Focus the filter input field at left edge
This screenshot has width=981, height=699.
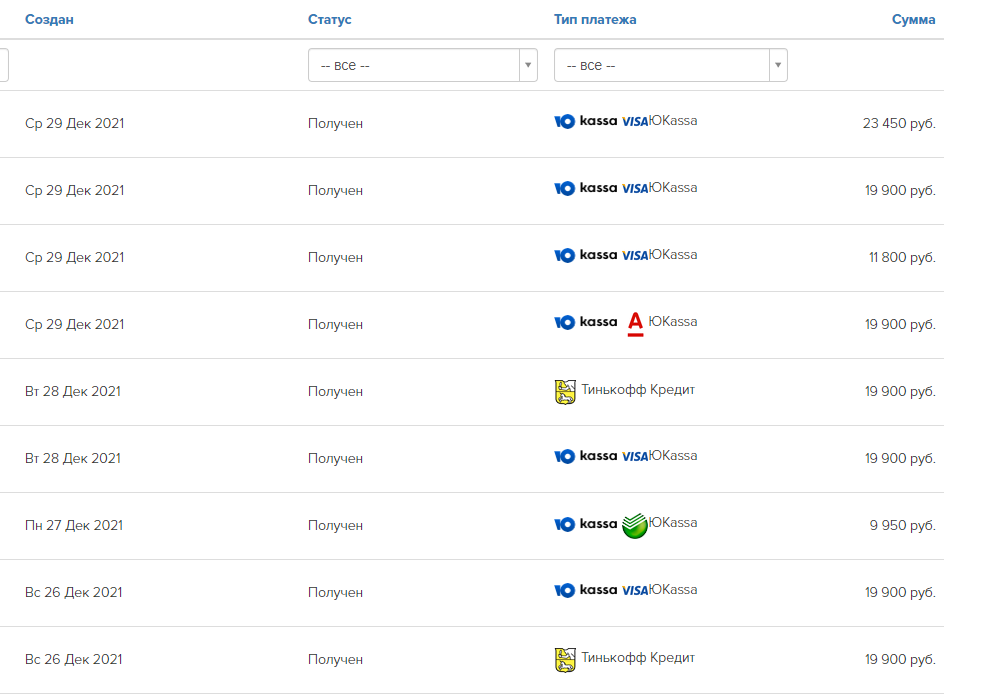[x=4, y=65]
